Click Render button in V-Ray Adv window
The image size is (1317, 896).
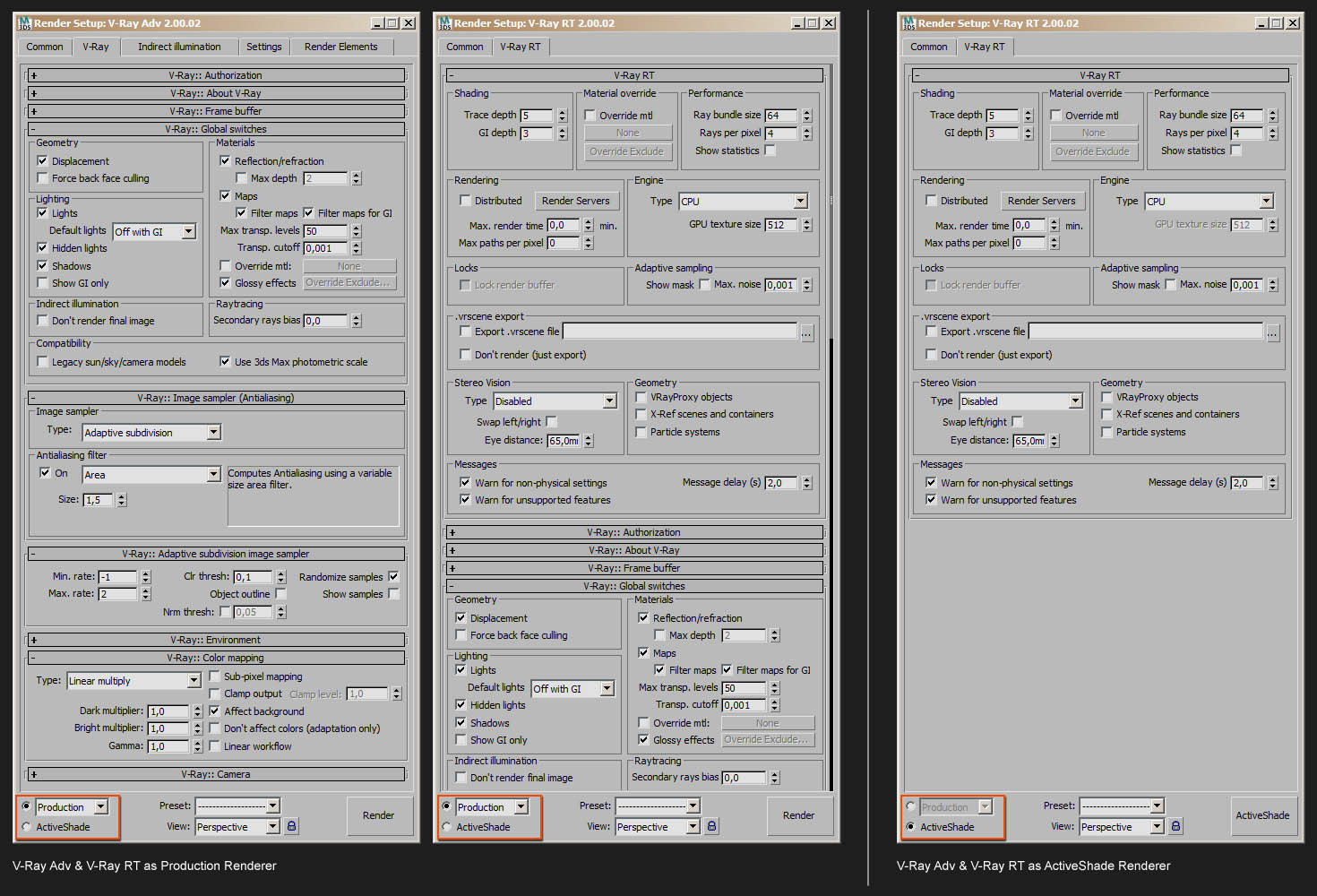(x=378, y=815)
